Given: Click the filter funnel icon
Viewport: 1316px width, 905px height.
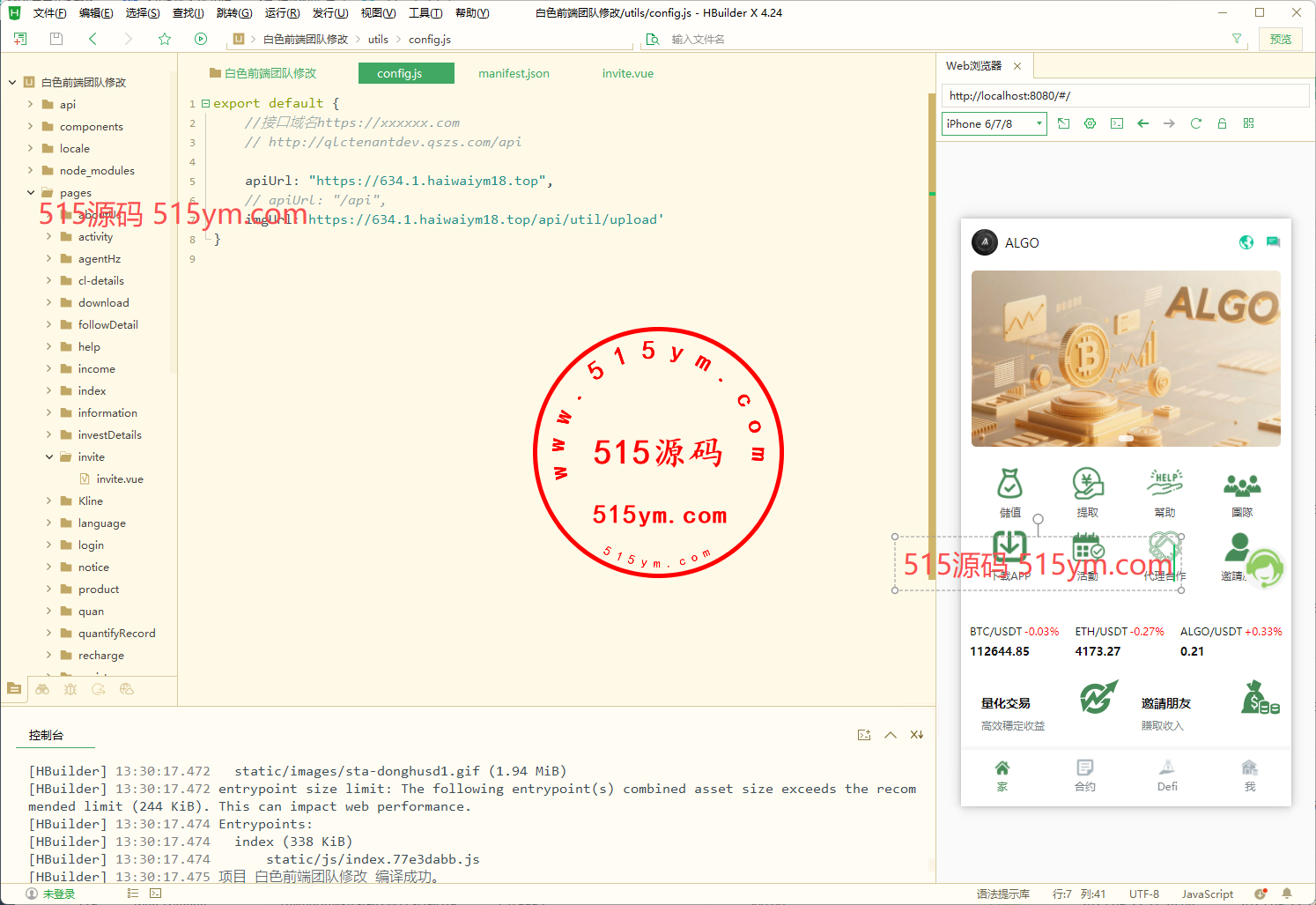Looking at the screenshot, I should coord(1237,39).
